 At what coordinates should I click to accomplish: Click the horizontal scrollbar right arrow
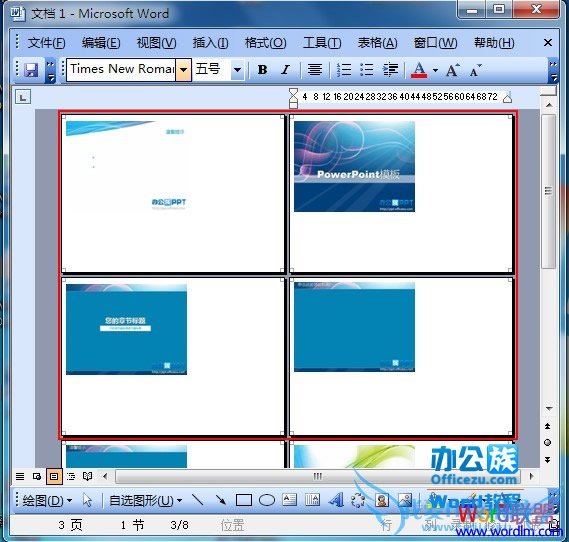tap(532, 476)
